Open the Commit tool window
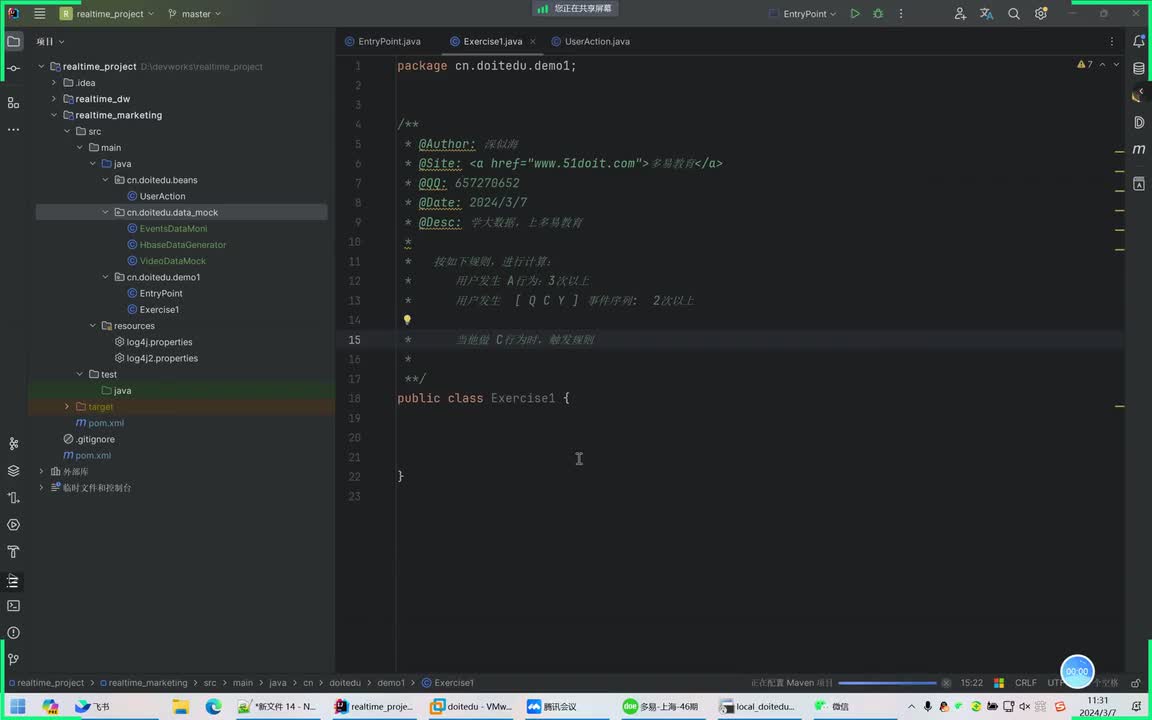The height and width of the screenshot is (720, 1152). click(x=13, y=68)
